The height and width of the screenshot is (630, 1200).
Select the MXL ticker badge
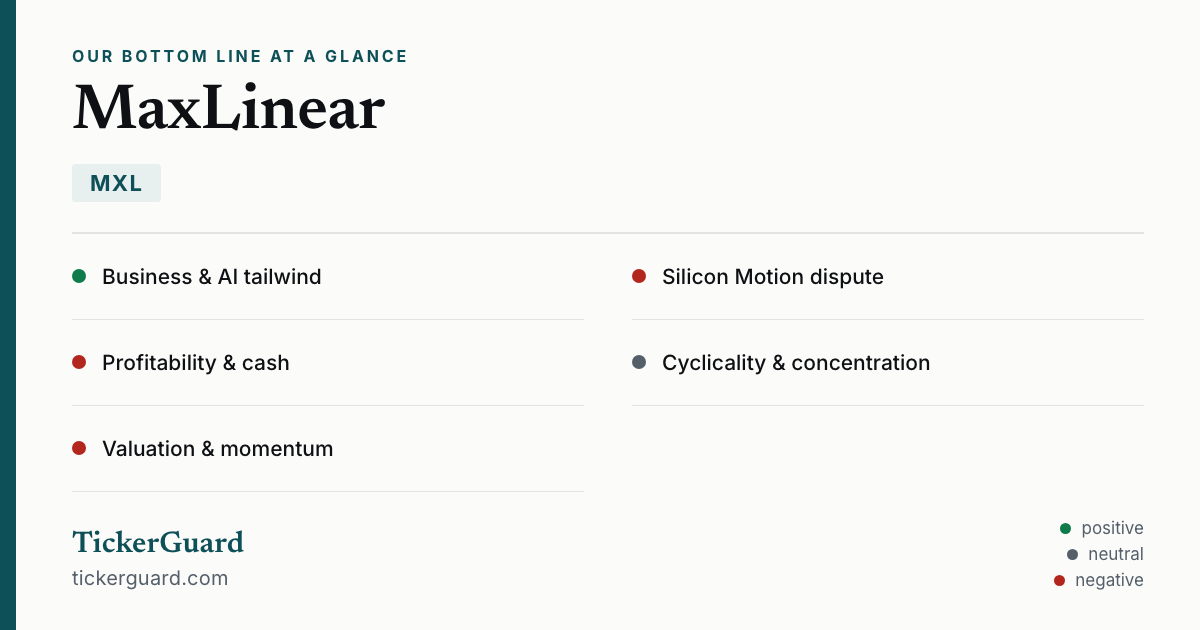(116, 183)
